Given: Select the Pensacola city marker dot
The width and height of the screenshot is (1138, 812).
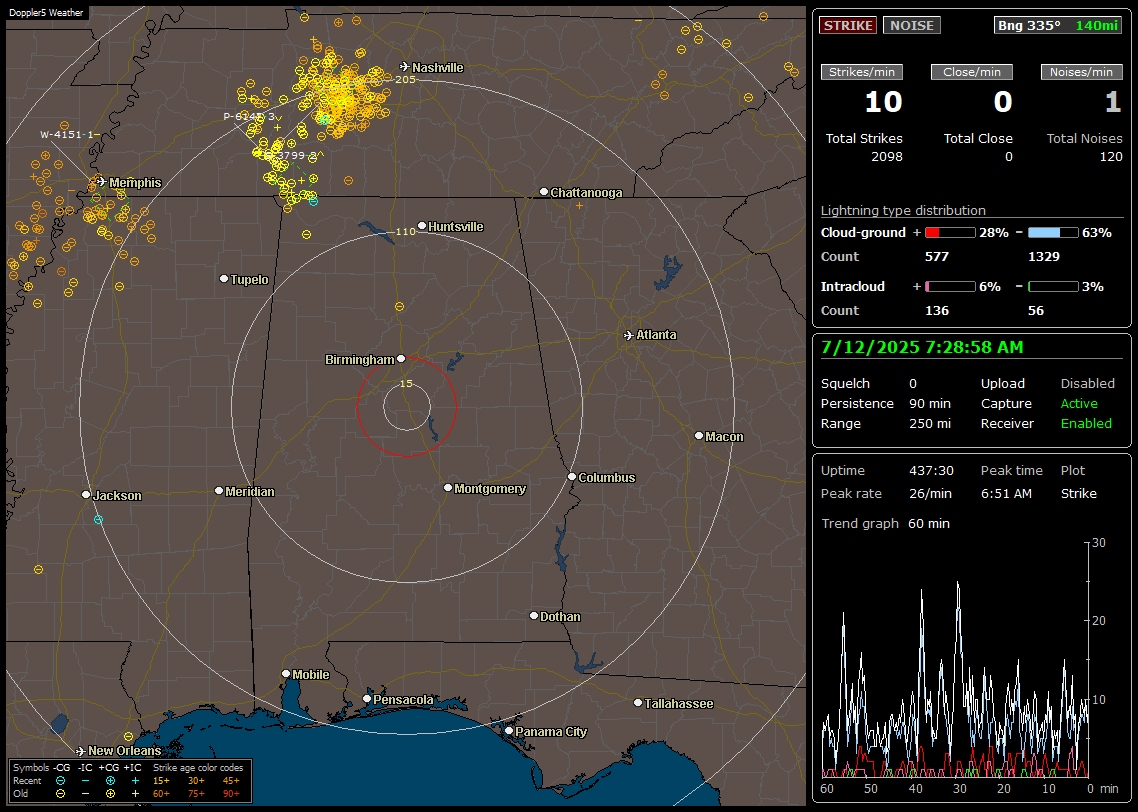Looking at the screenshot, I should 367,699.
